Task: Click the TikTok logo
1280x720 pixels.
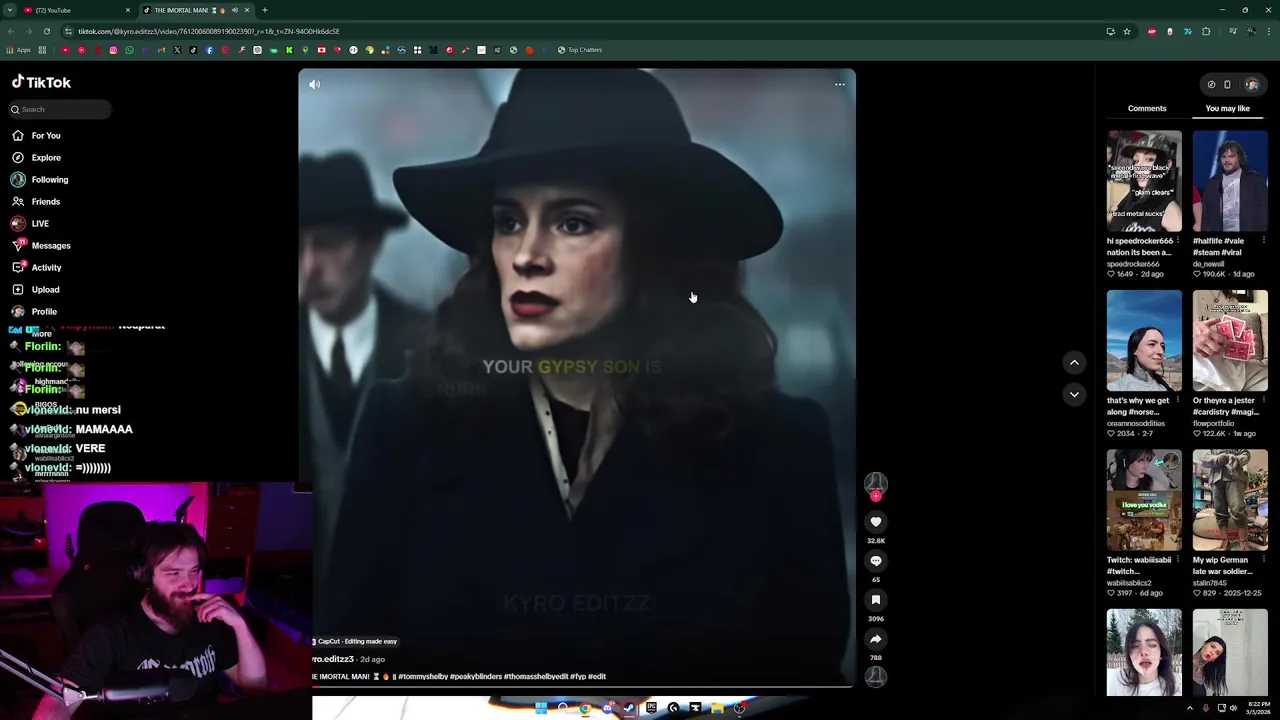Action: [x=41, y=83]
